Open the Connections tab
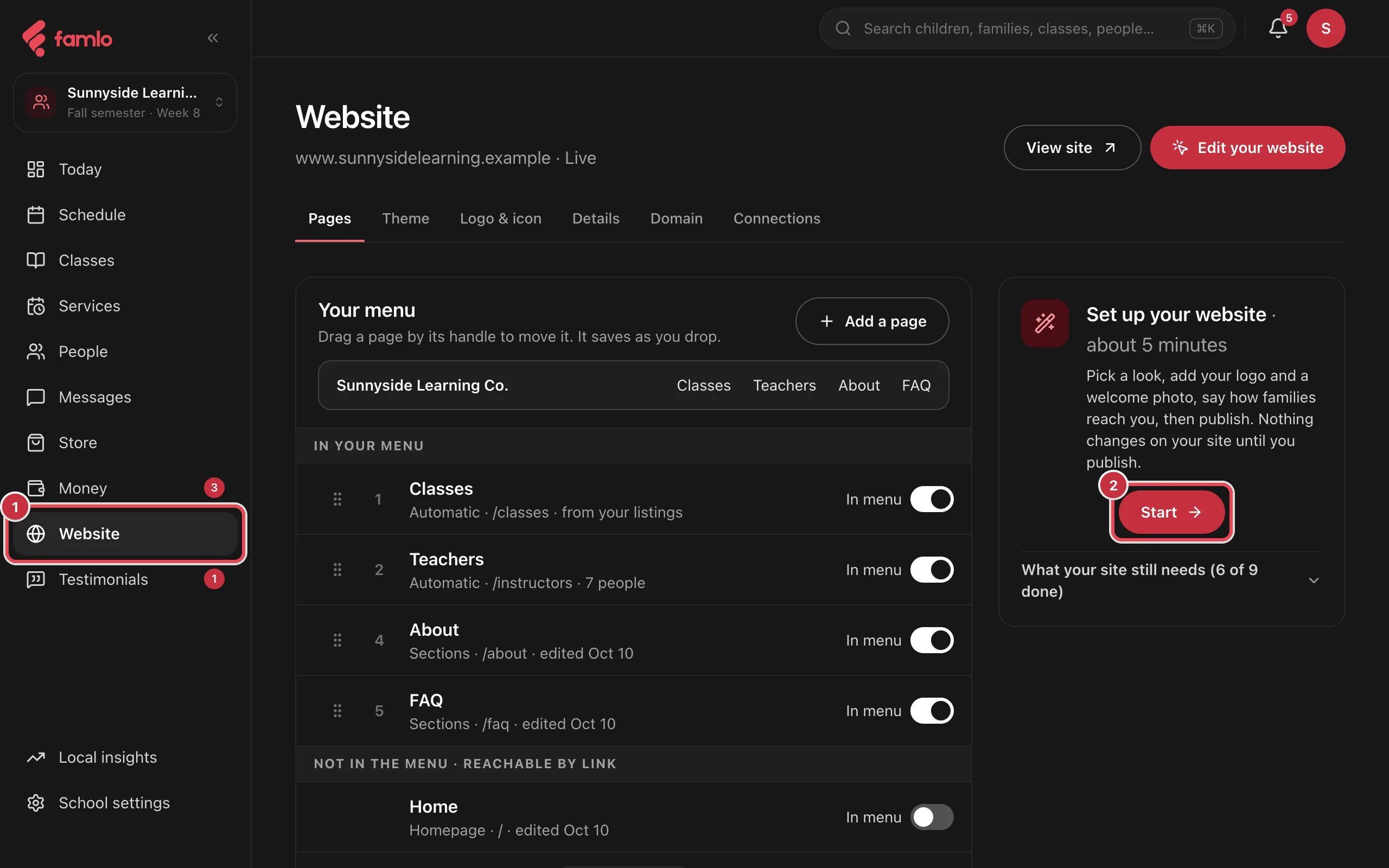Screen dimensions: 1389x868 point(776,219)
